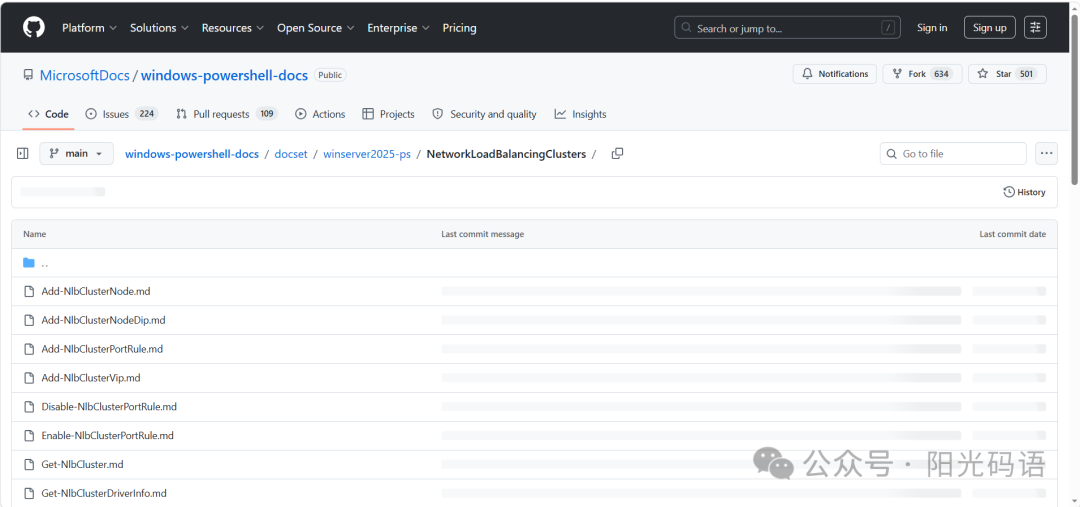Open the more options ellipsis button
1080x507 pixels.
pyautogui.click(x=1046, y=154)
